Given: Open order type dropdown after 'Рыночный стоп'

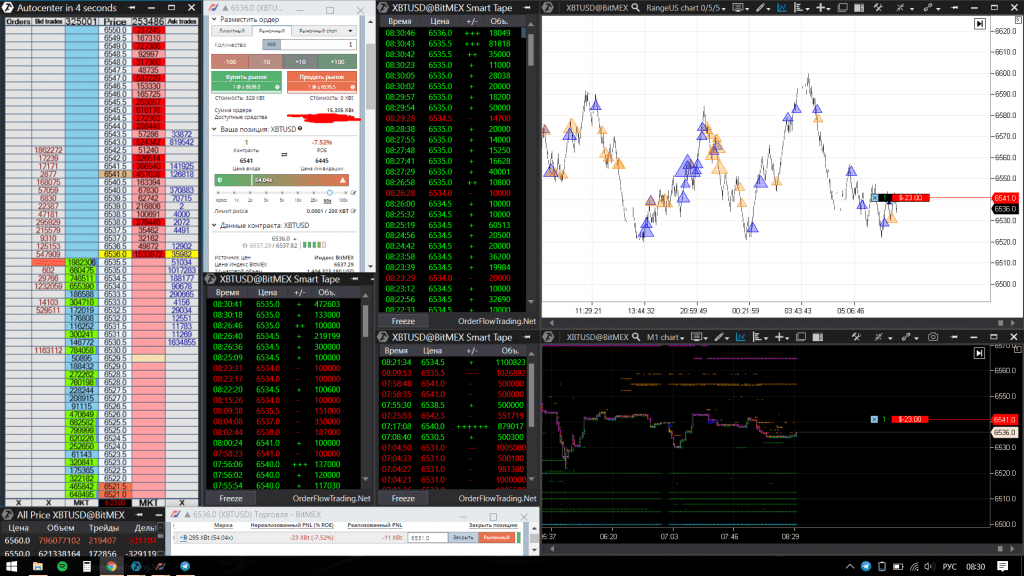Looking at the screenshot, I should tap(350, 31).
